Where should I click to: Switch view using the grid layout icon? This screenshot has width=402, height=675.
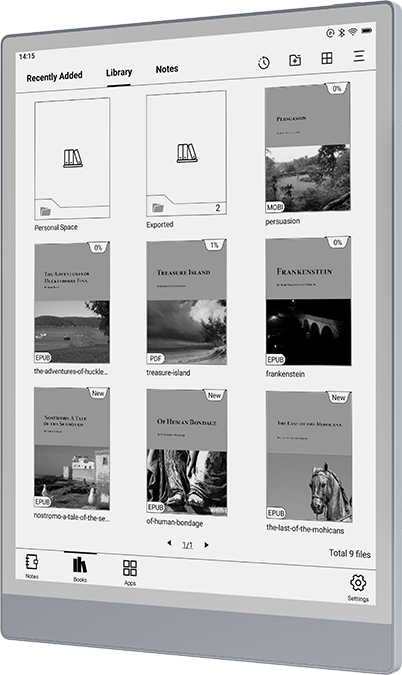pos(327,58)
